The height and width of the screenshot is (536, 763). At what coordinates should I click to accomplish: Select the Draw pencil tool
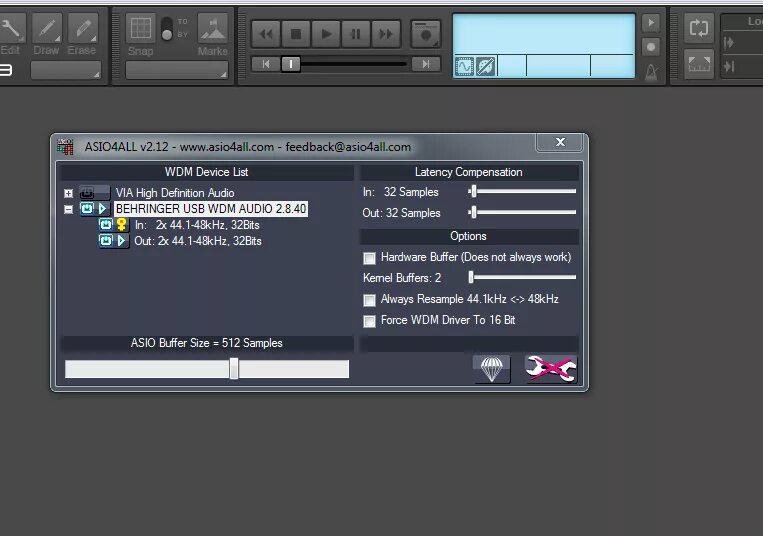coord(47,28)
